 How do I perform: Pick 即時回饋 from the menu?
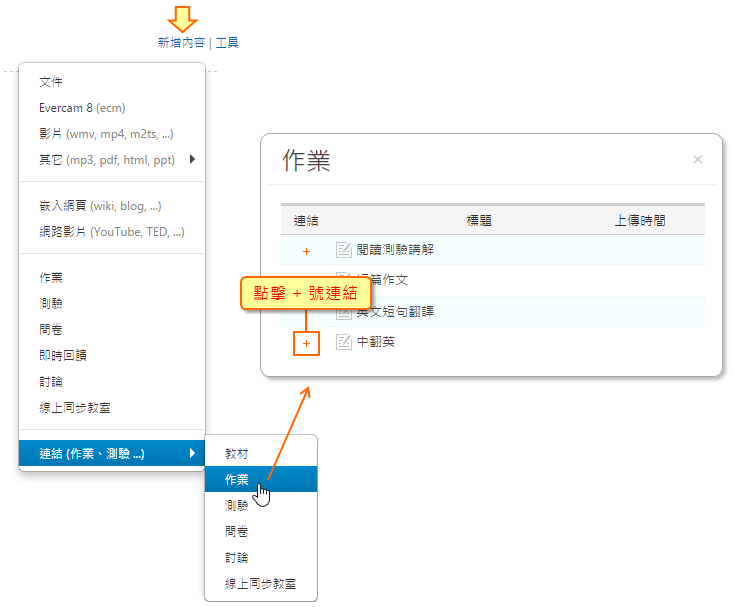click(x=63, y=355)
